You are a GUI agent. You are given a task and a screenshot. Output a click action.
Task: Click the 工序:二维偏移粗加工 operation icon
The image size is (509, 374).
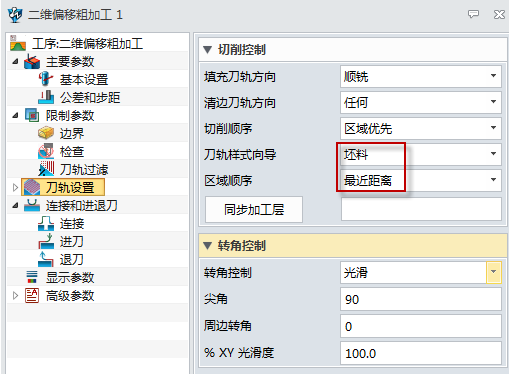click(18, 43)
